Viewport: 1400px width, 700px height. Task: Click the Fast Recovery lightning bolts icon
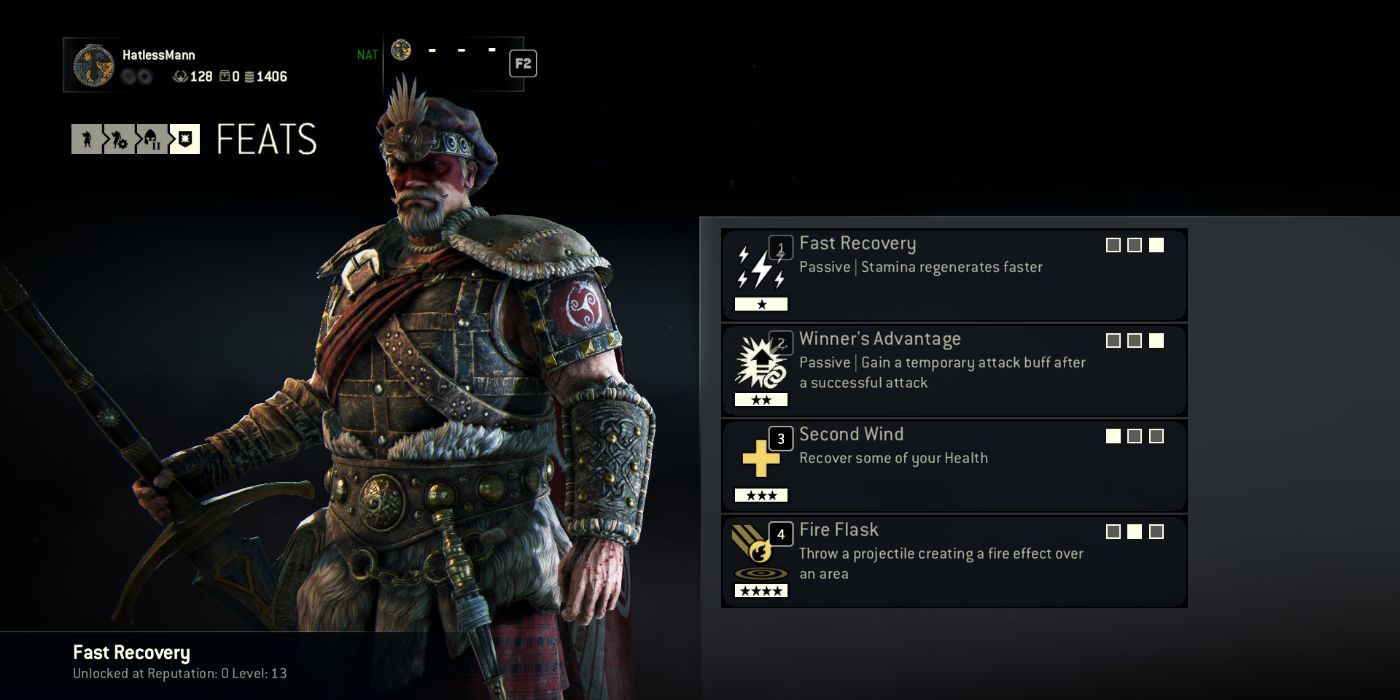761,268
